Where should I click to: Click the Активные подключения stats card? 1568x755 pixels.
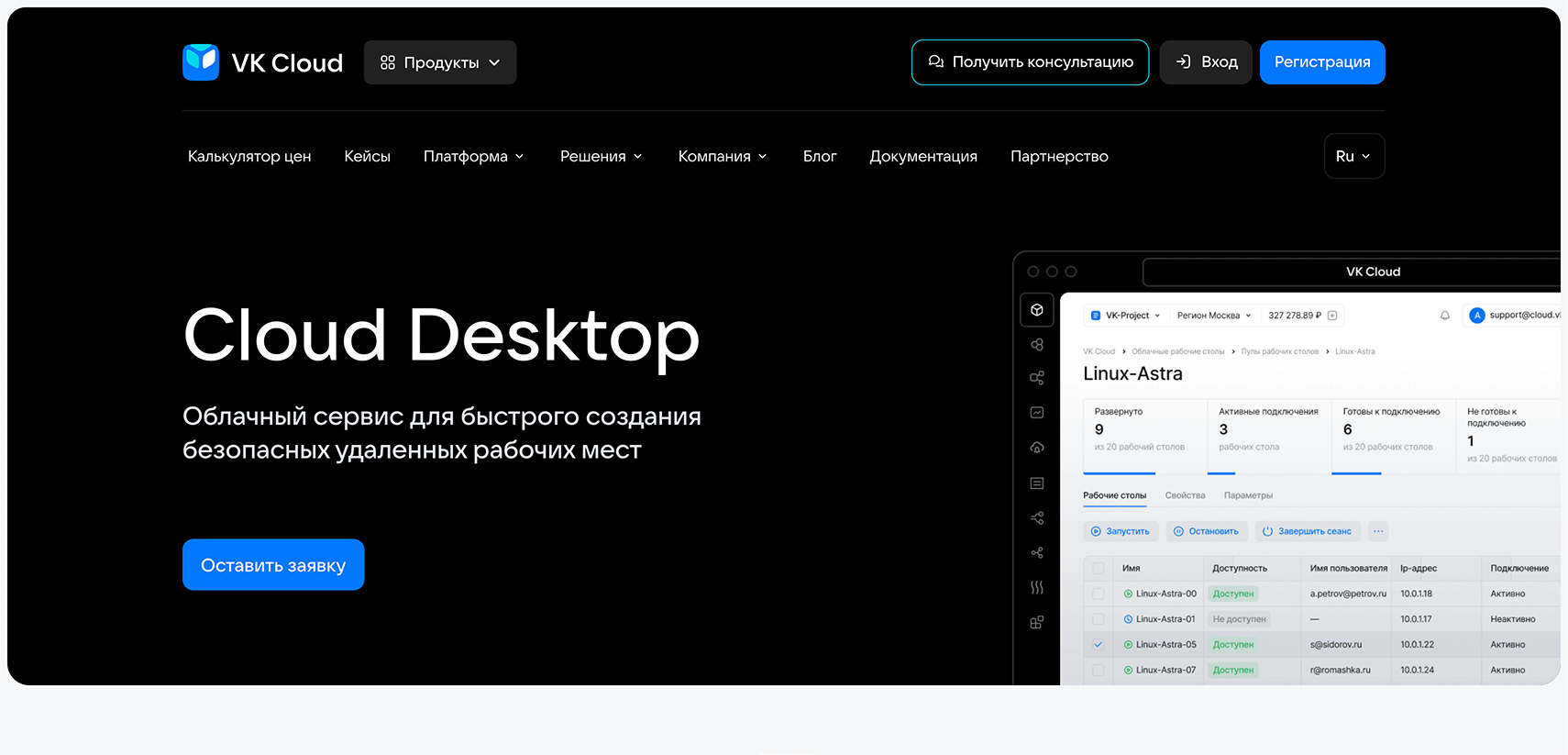click(1267, 436)
